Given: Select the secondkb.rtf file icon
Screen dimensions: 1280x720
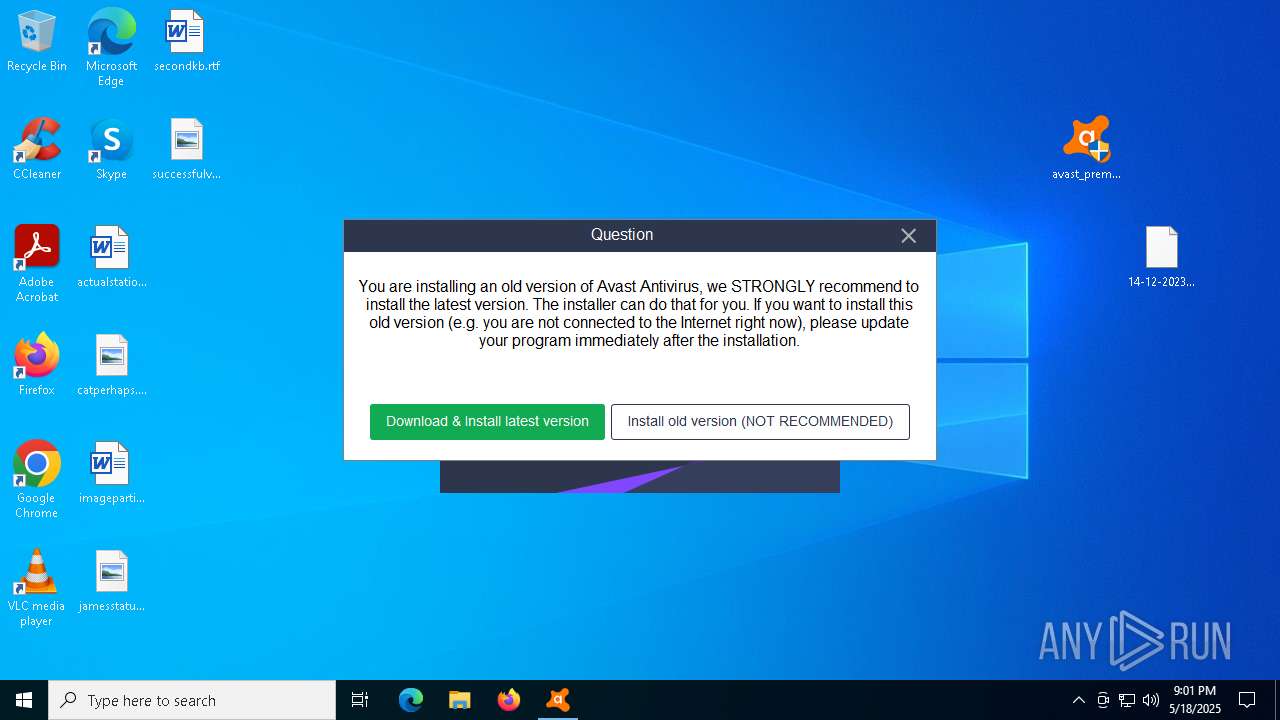Looking at the screenshot, I should (x=186, y=42).
